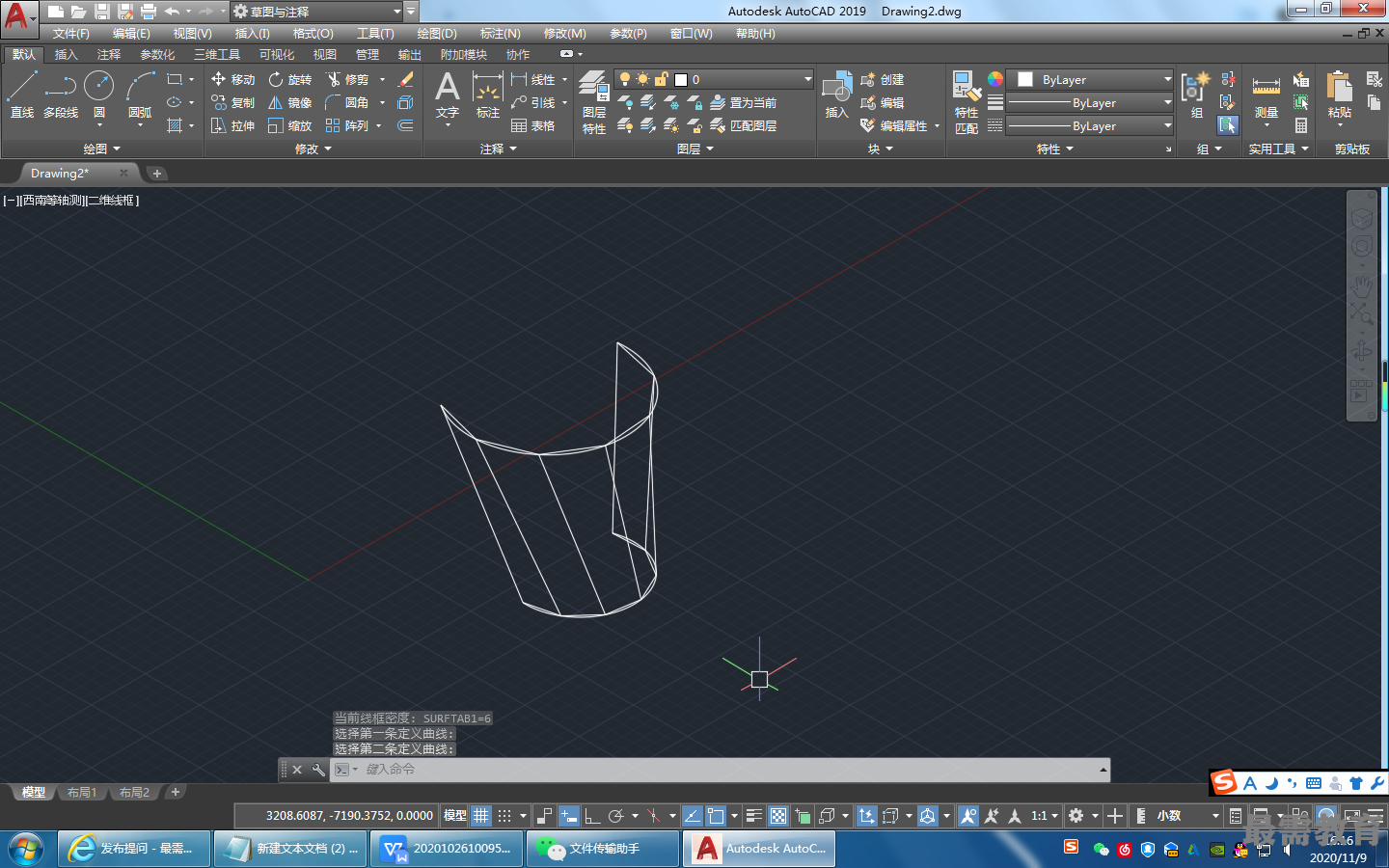
Task: Switch to the 插入 ribbon tab
Action: pyautogui.click(x=66, y=55)
